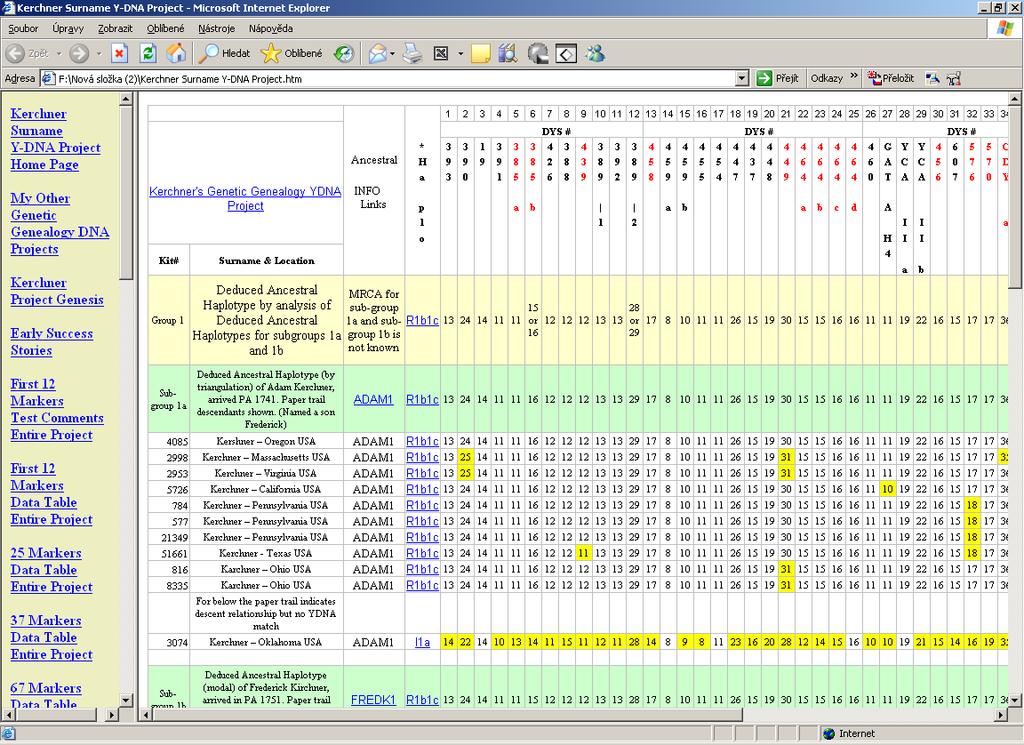Screen dimensions: 1024x745
Task: Follow the Kerchner Project Genesis link
Action: pyautogui.click(x=57, y=291)
